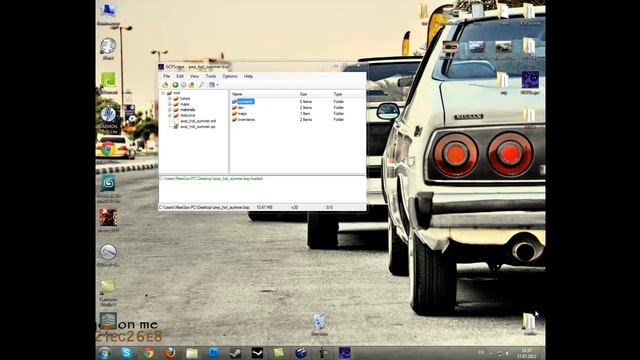
Task: Click the taskbar clock
Action: (526, 353)
